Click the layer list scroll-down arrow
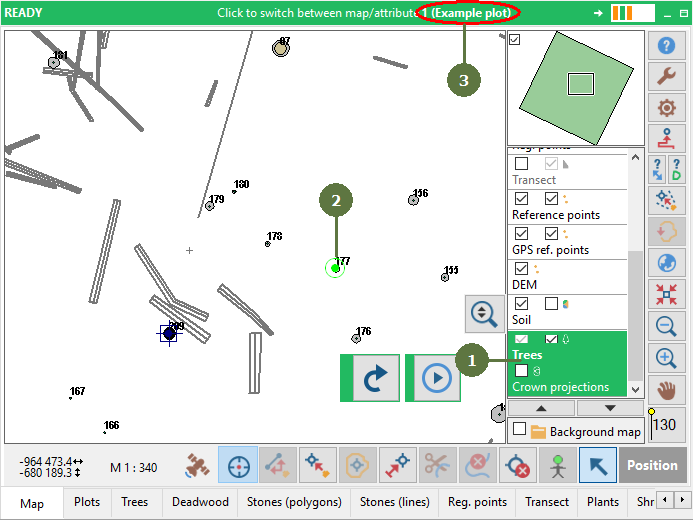 [636, 390]
